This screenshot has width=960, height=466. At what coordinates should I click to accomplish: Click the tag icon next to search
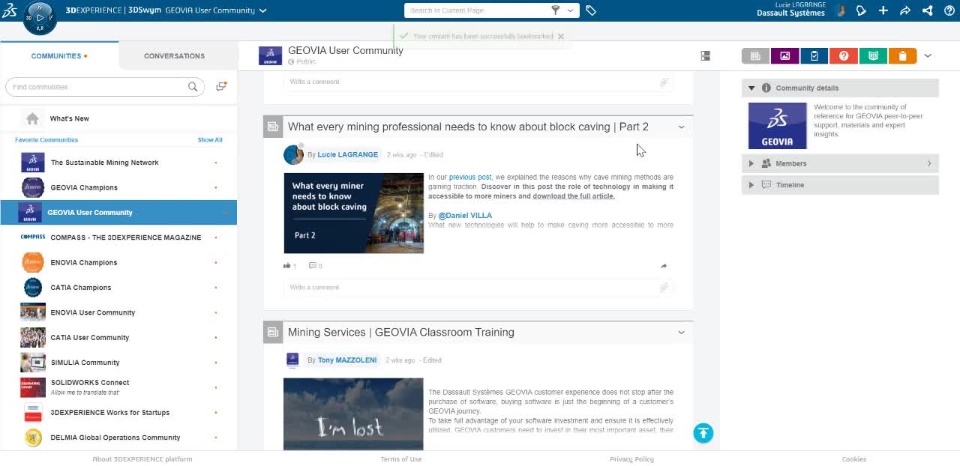click(x=591, y=10)
